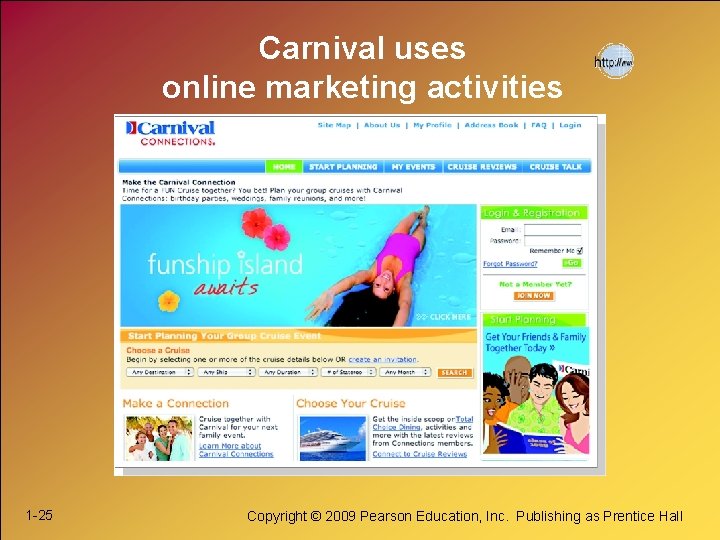Click the Forgot Password link
The width and height of the screenshot is (720, 540).
click(x=510, y=264)
